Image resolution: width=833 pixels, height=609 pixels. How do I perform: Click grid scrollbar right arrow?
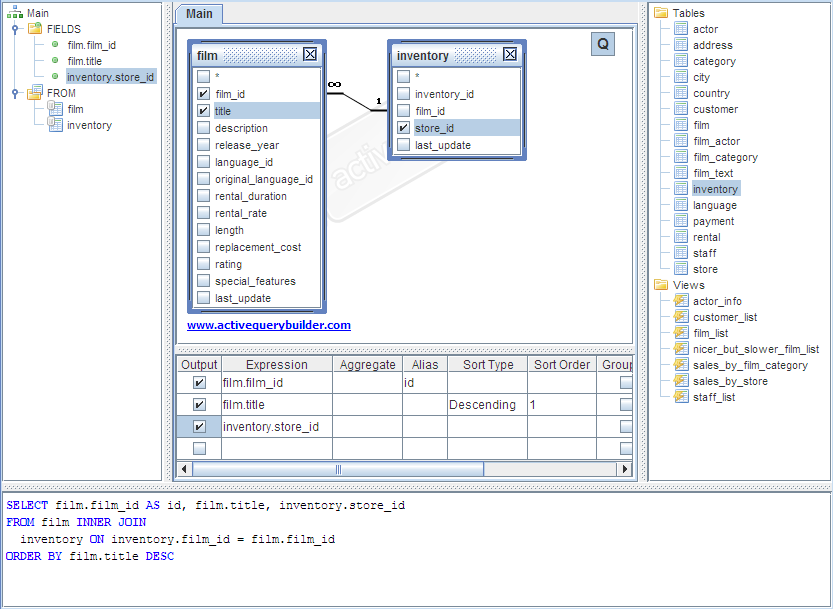pyautogui.click(x=625, y=469)
